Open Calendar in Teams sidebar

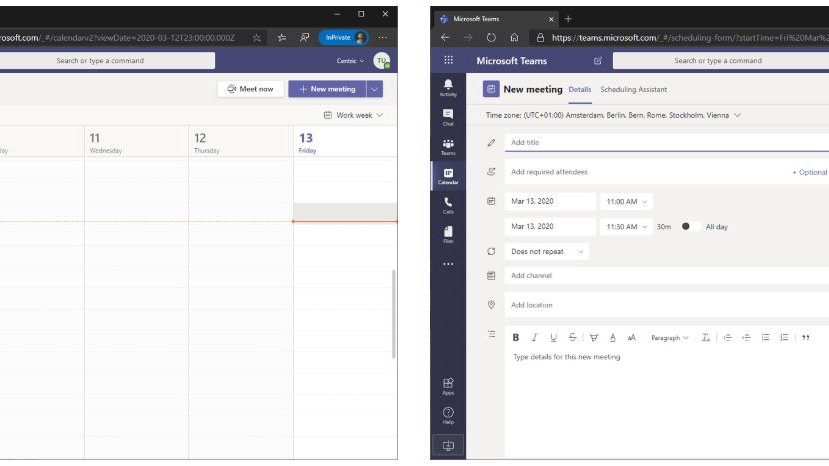(x=448, y=176)
